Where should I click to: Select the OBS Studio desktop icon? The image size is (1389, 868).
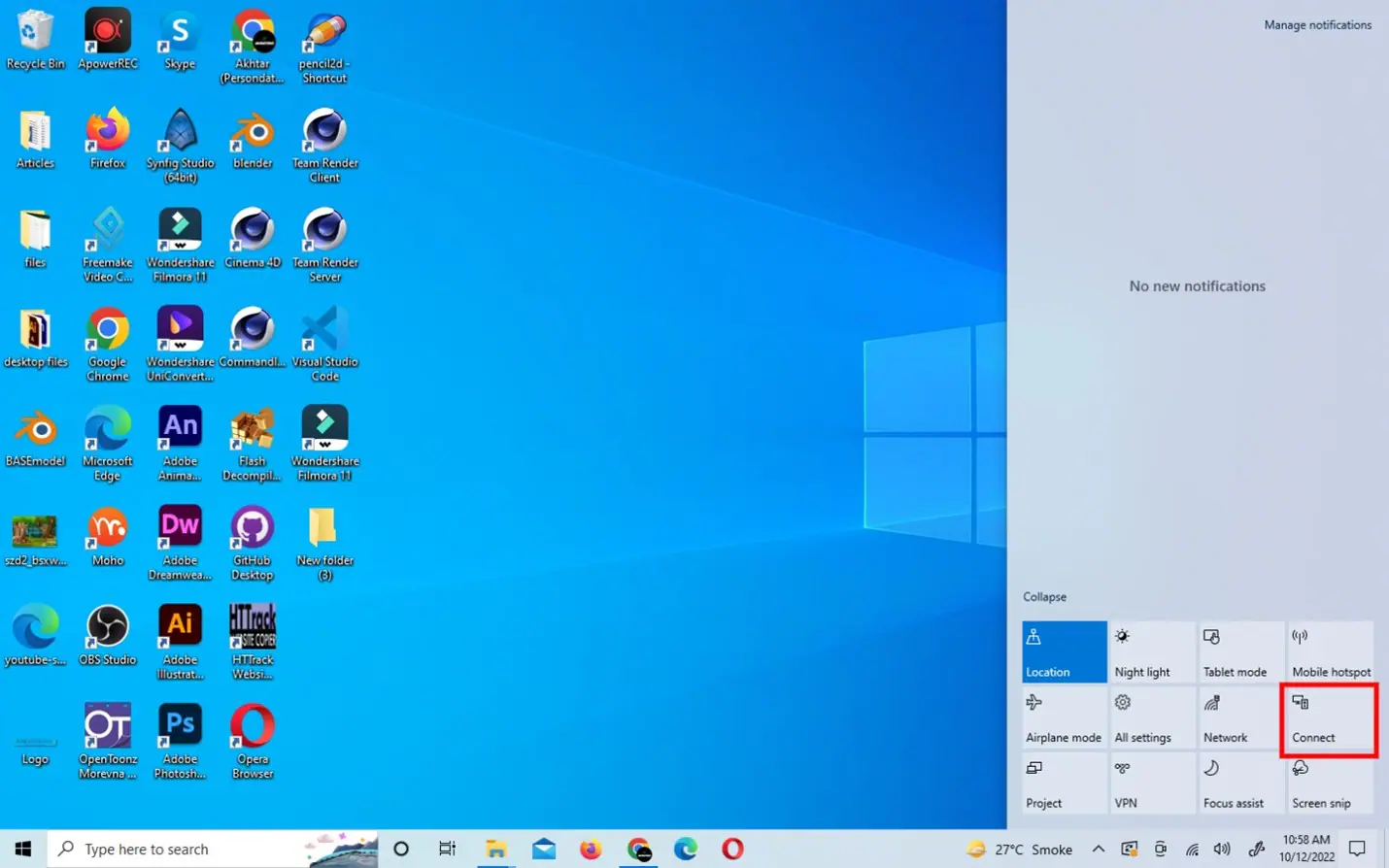108,635
